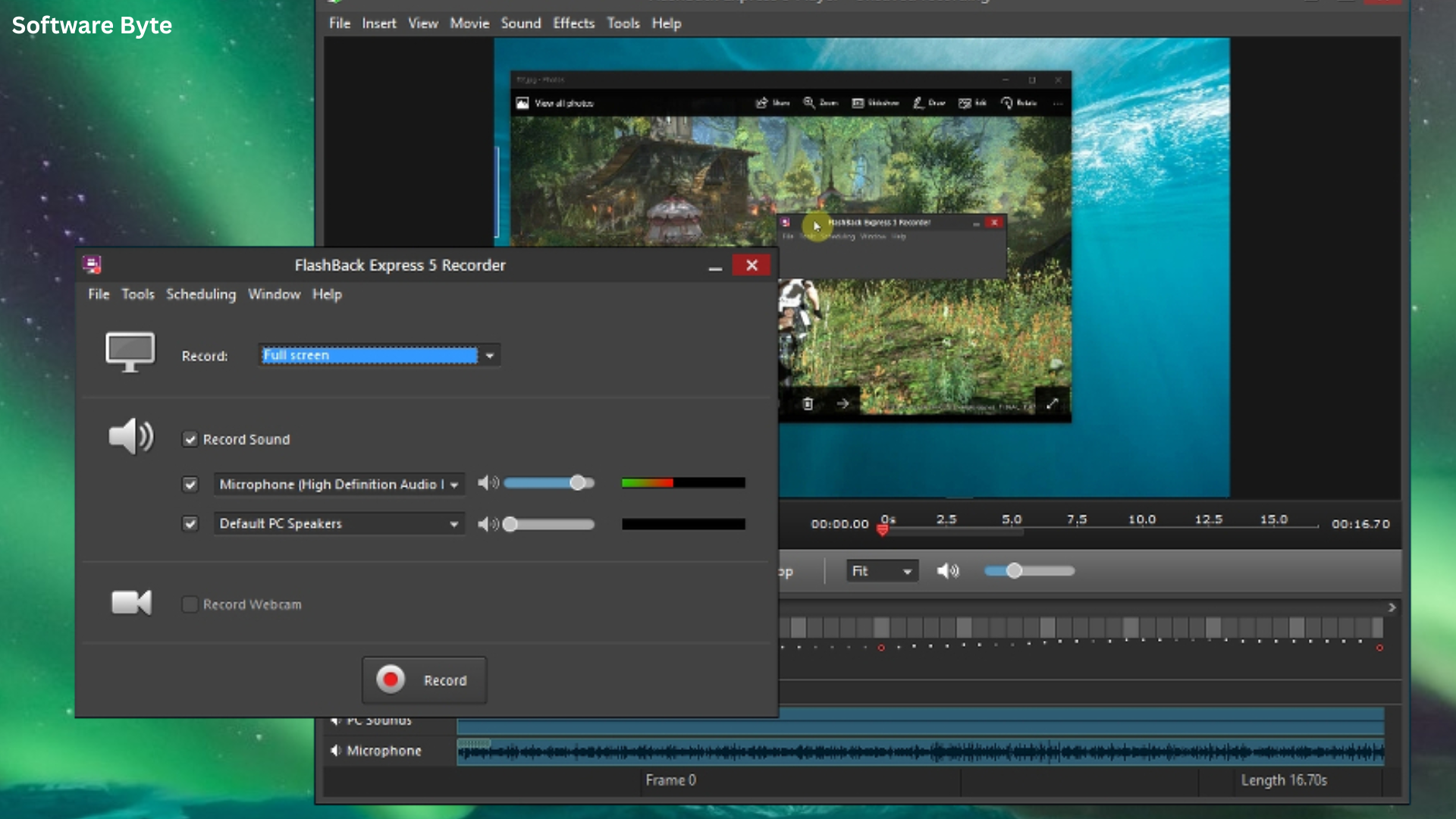Open the Player Effects menu

[x=574, y=24]
